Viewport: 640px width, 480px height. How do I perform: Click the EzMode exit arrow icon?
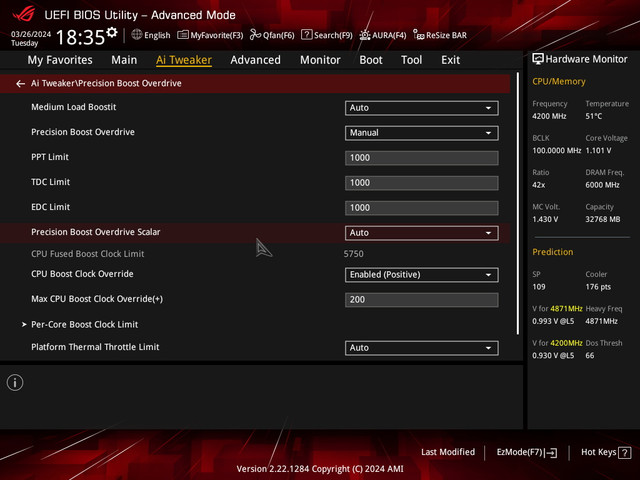[551, 452]
